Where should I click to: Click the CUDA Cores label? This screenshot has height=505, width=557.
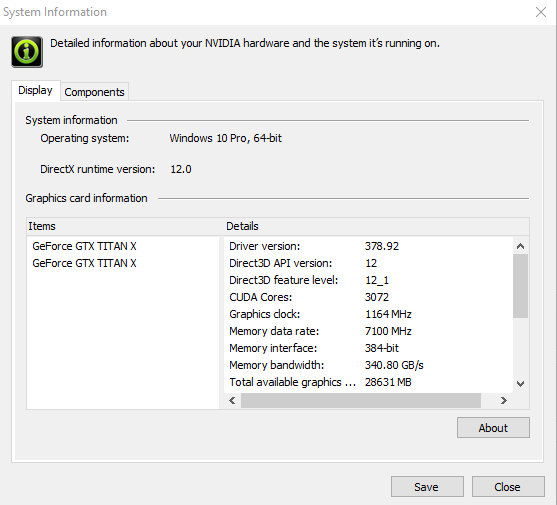pos(261,297)
